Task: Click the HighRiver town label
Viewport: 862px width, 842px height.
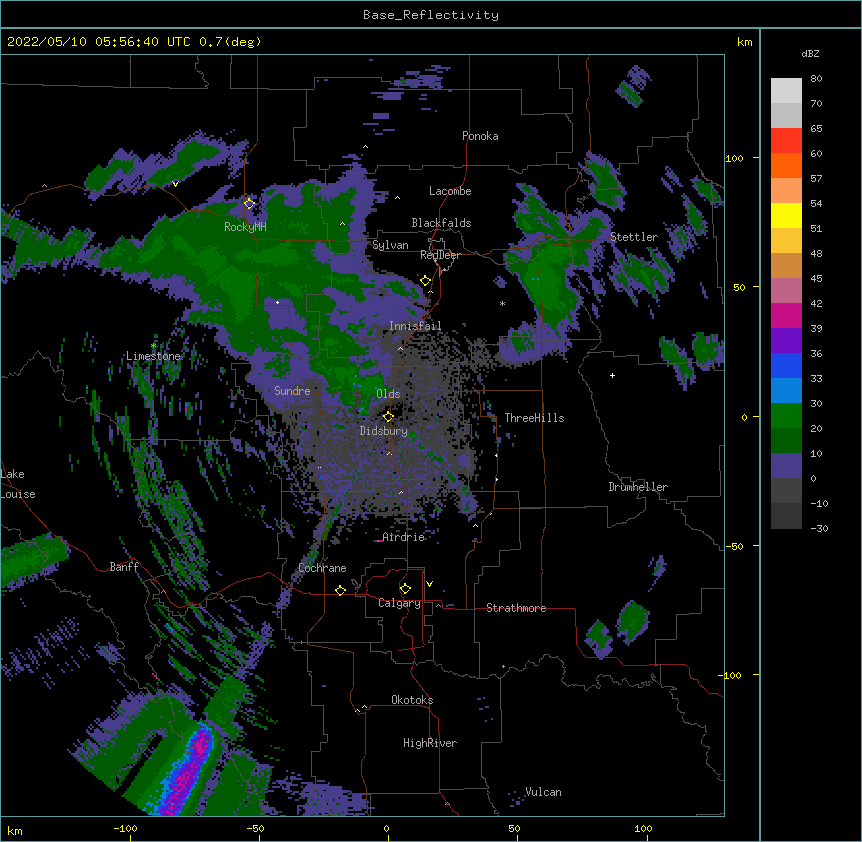Action: [430, 743]
